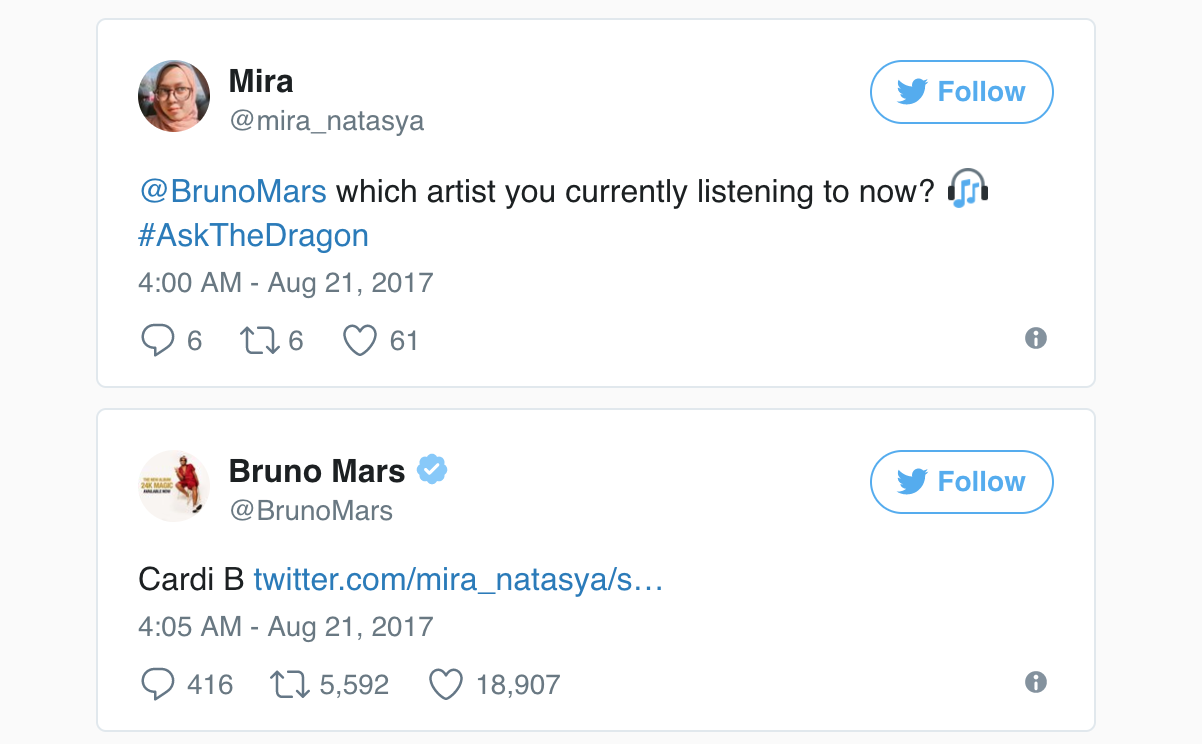Open the #AskTheDragon hashtag
Image resolution: width=1202 pixels, height=744 pixels.
click(x=253, y=236)
